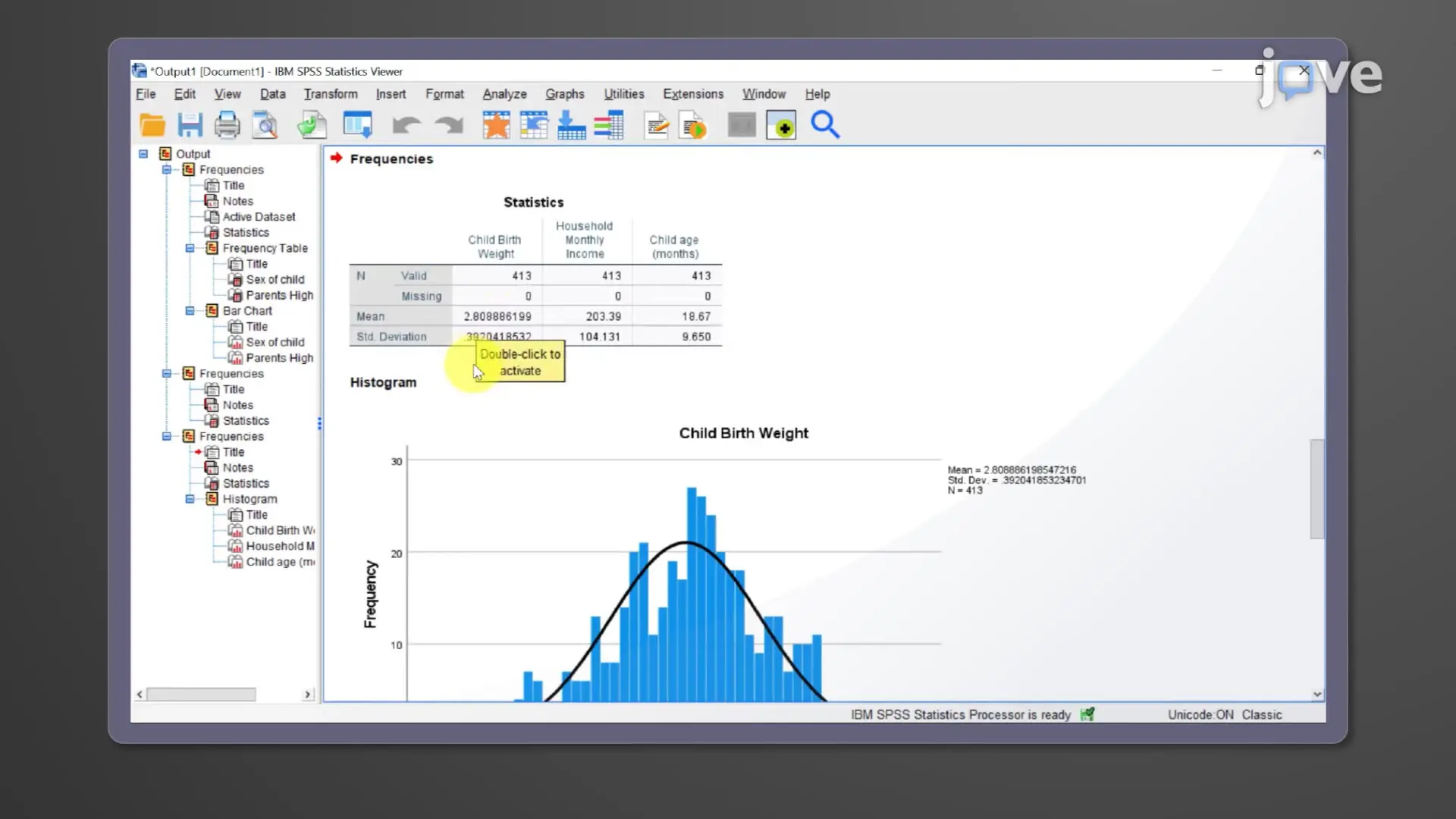Collapse the Frequency Table outline node
The height and width of the screenshot is (819, 1456).
click(x=190, y=248)
